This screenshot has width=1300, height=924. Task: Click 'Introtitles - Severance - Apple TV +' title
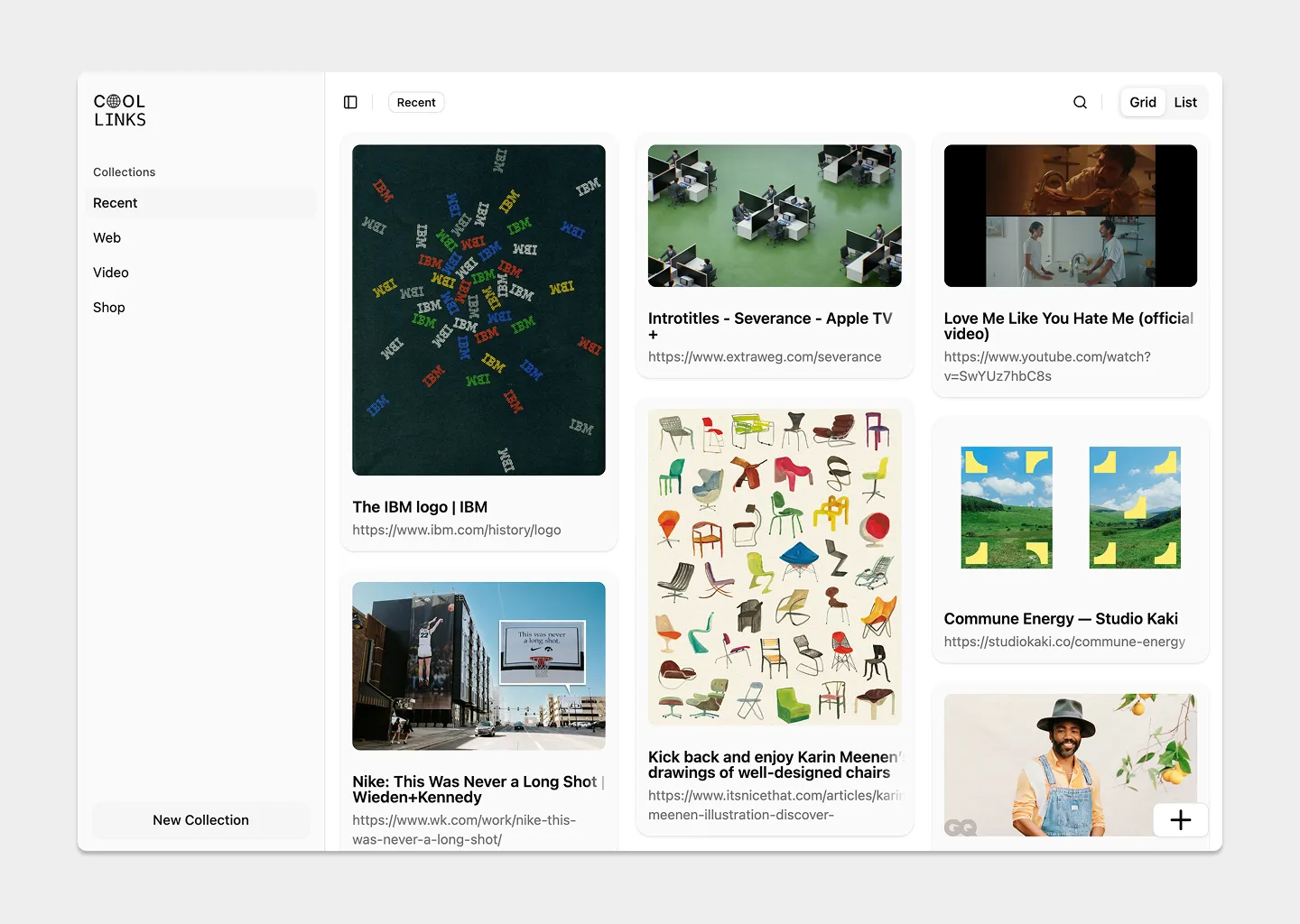[770, 326]
